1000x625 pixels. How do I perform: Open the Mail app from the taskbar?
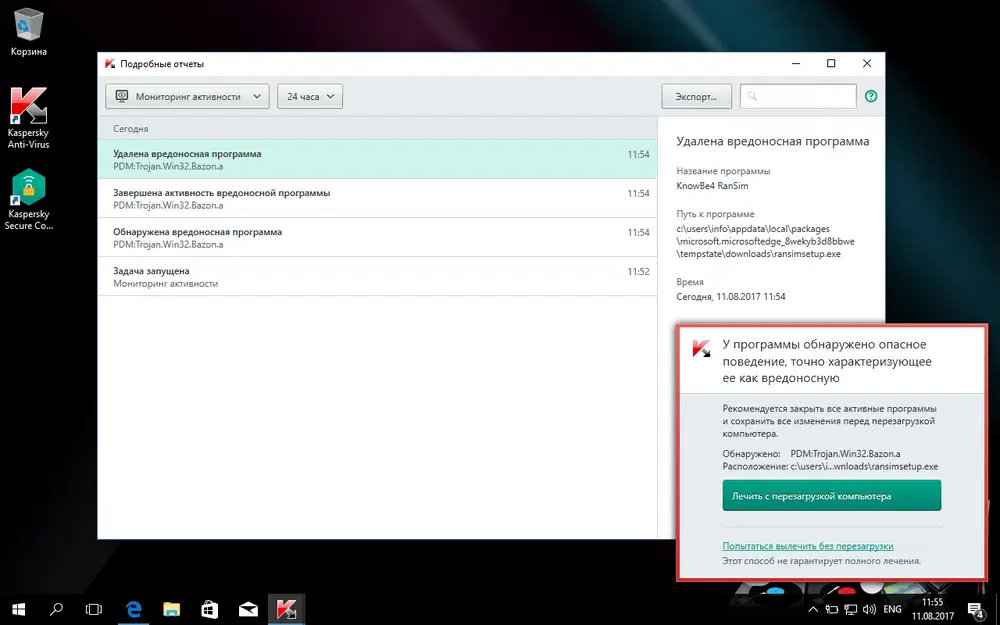248,608
